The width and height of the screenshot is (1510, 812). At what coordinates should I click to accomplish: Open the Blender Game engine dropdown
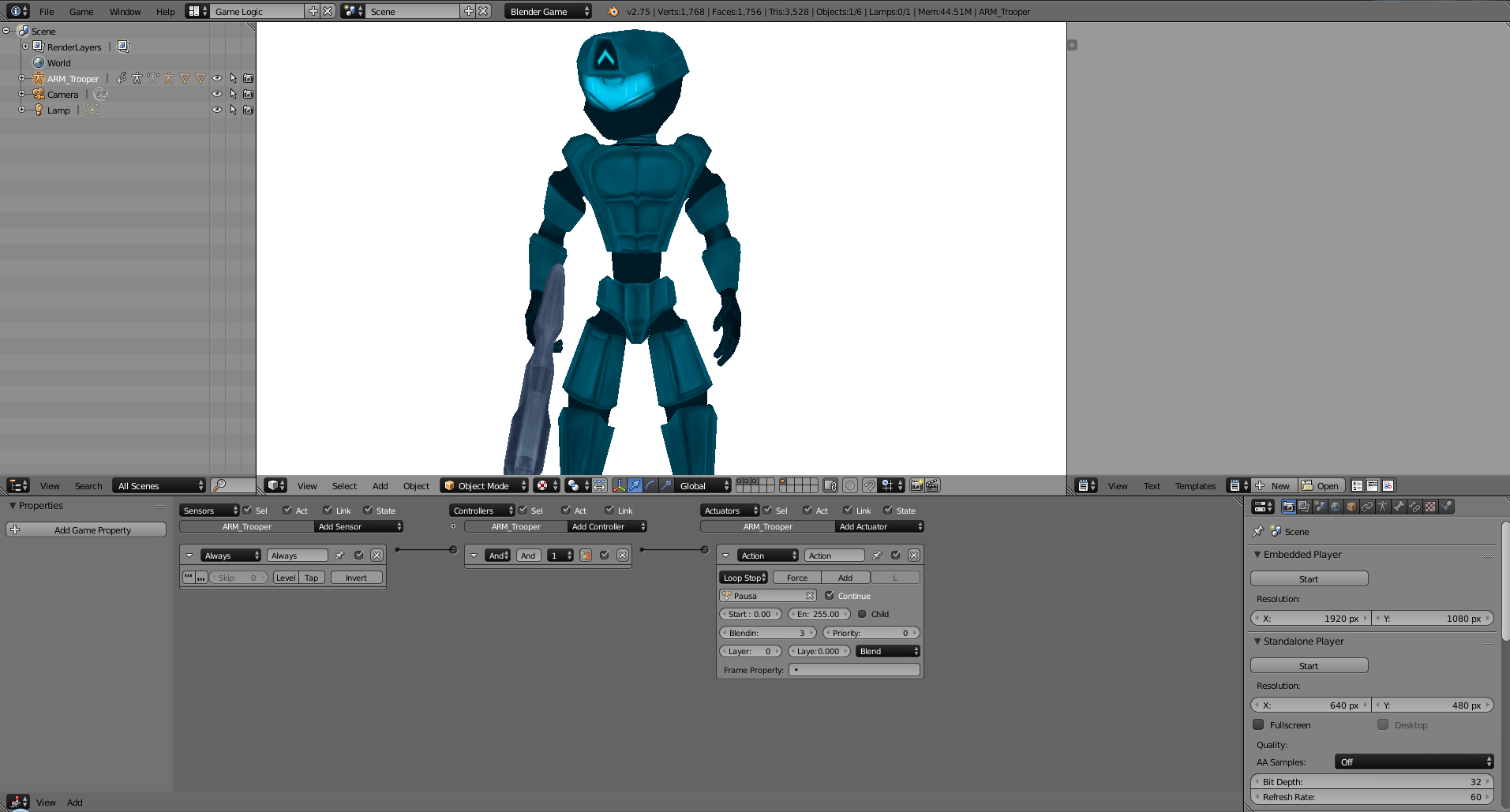pyautogui.click(x=549, y=11)
